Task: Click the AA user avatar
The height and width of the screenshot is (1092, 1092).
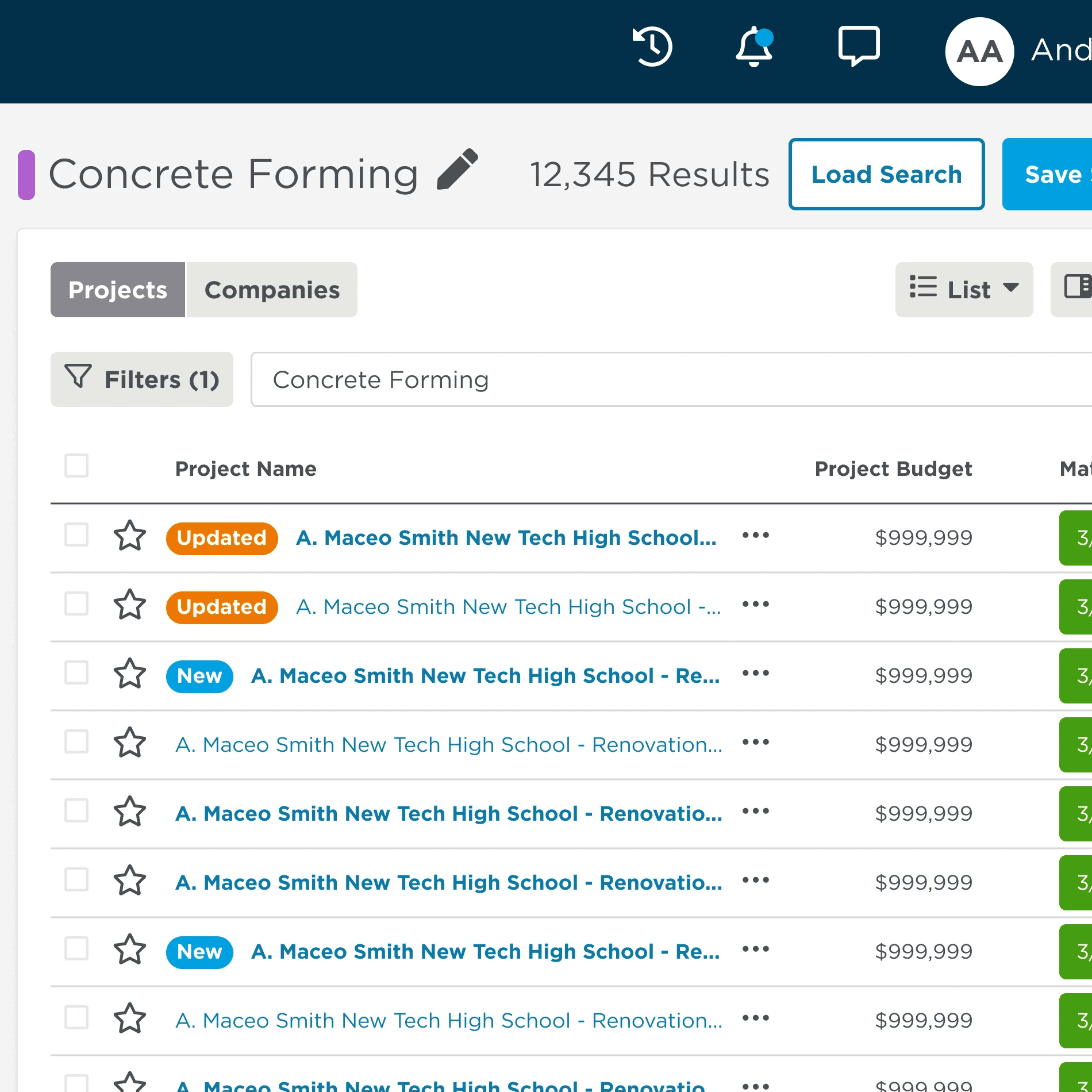Action: [979, 52]
